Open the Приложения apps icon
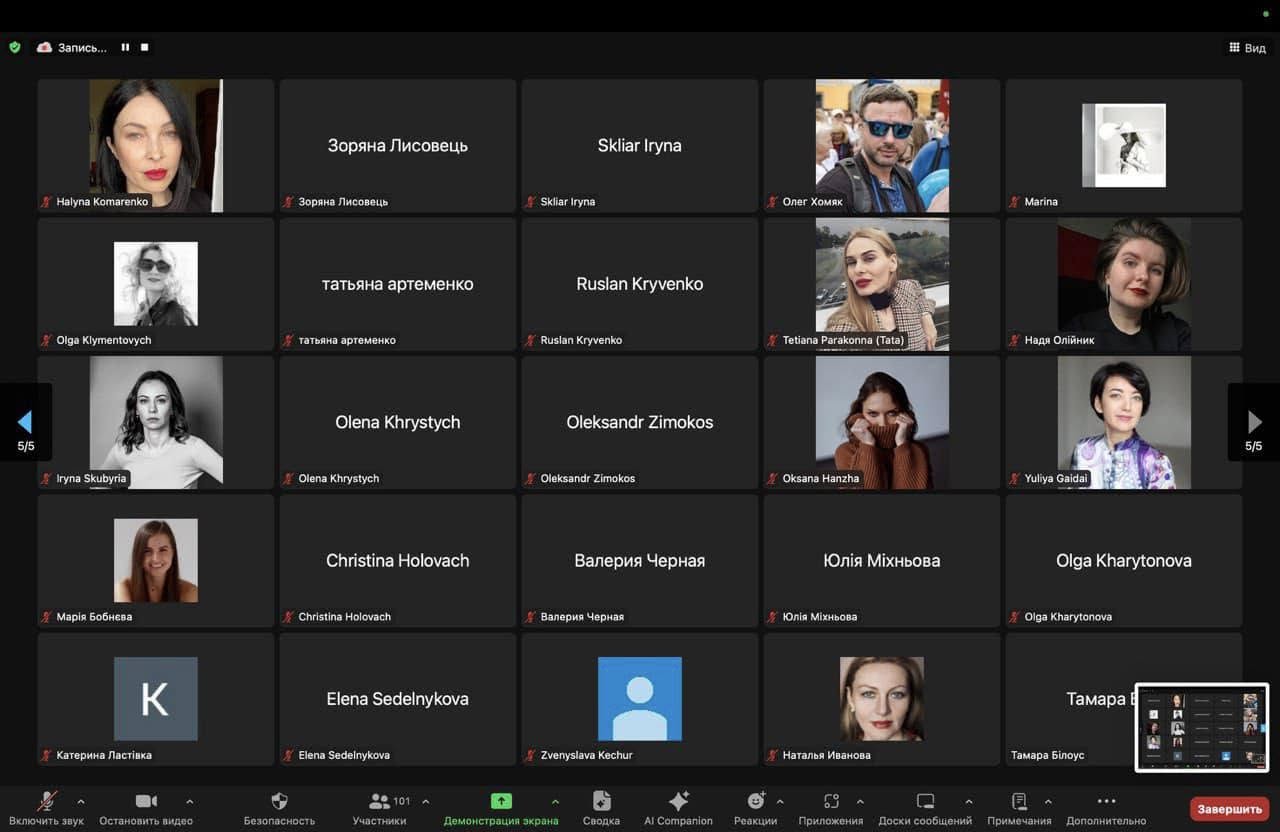This screenshot has height=832, width=1280. (831, 802)
